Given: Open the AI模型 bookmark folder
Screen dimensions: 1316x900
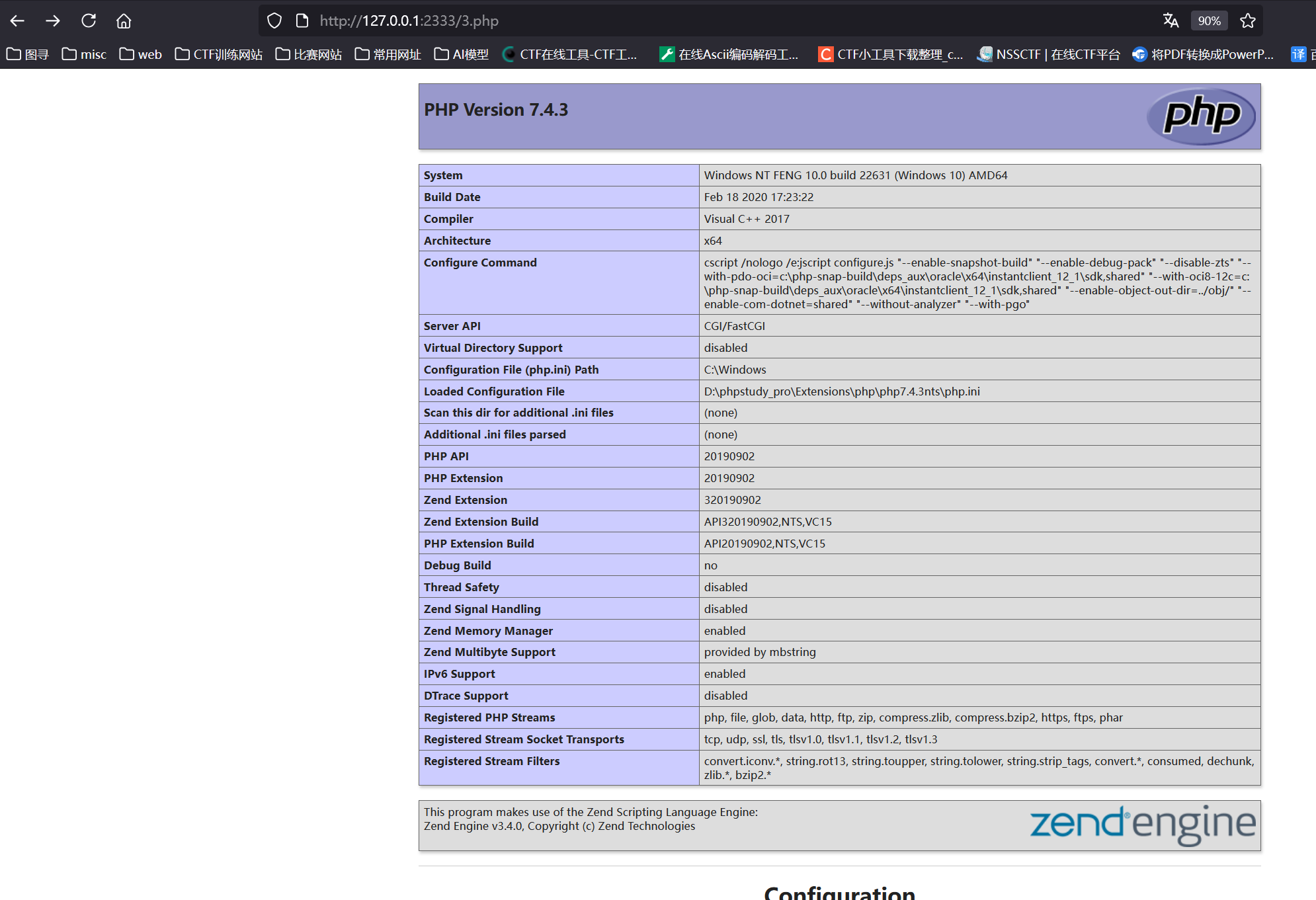Looking at the screenshot, I should click(462, 54).
